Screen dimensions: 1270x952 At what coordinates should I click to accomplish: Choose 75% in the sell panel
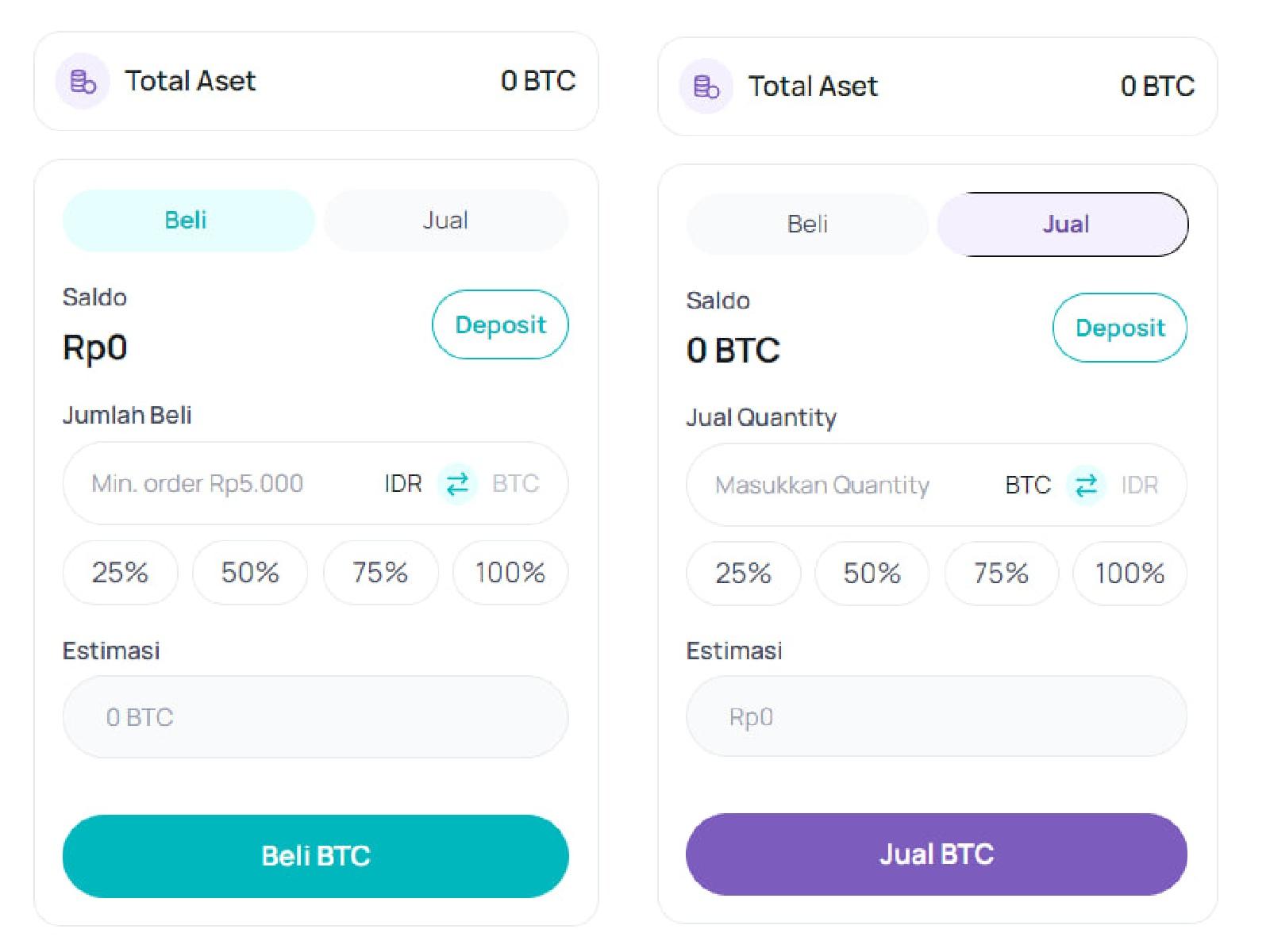[1001, 573]
